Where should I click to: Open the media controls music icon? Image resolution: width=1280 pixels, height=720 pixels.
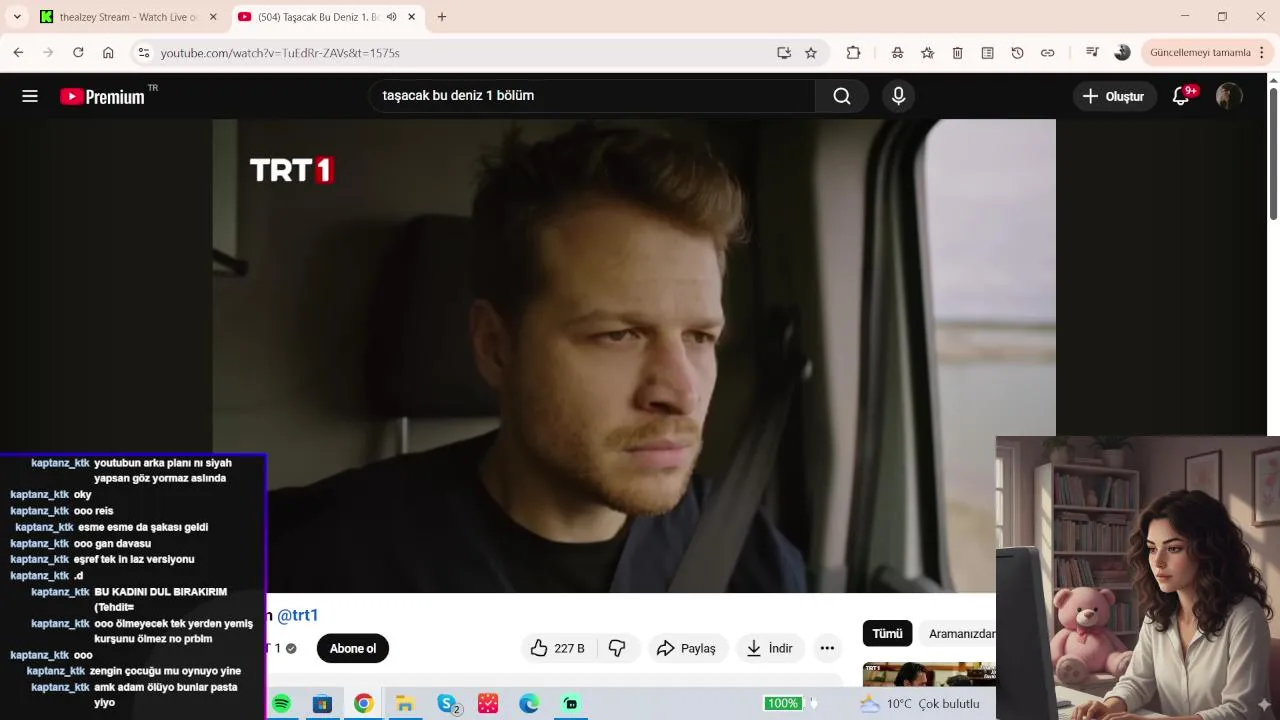tap(1092, 53)
